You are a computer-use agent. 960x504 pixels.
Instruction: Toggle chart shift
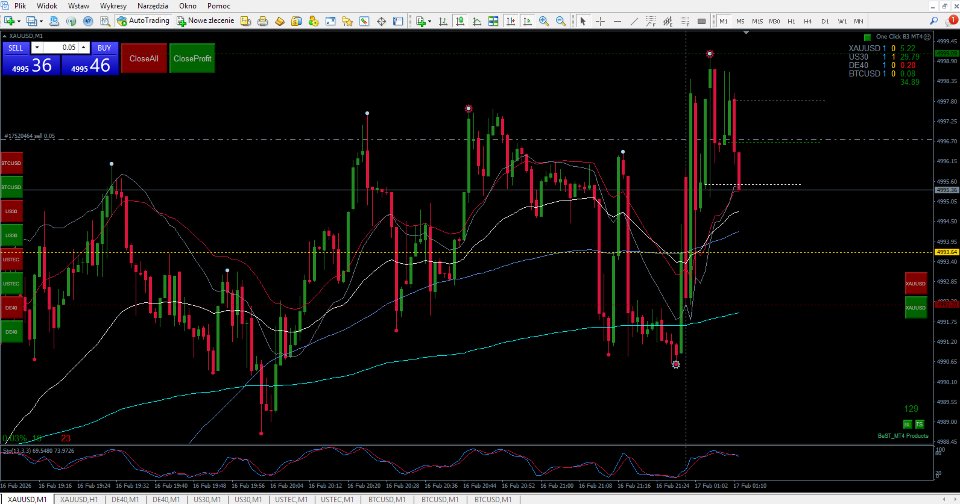tap(527, 21)
